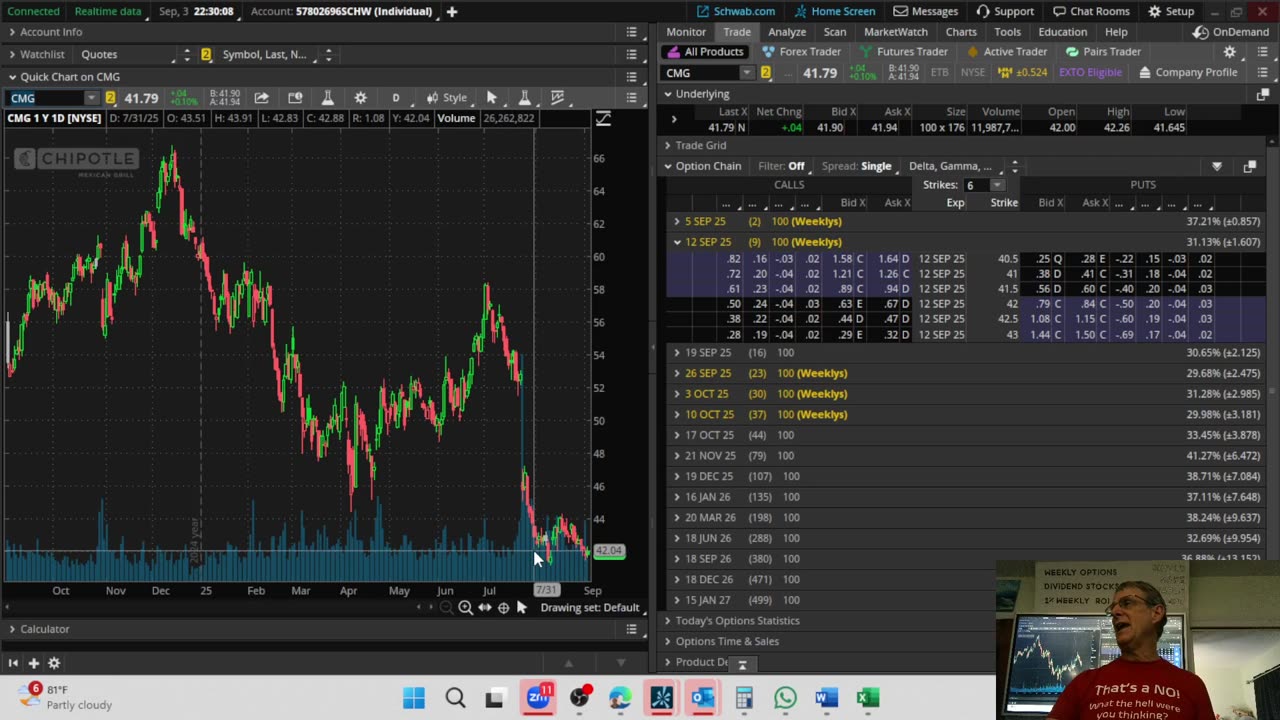Viewport: 1280px width, 720px height.
Task: Open Quick Chart symbol dropdown arrow
Action: (91, 98)
